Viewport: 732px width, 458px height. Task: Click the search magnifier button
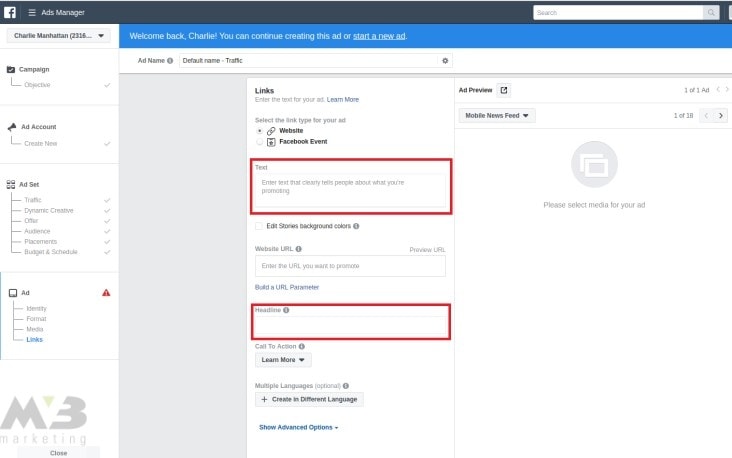pyautogui.click(x=711, y=13)
